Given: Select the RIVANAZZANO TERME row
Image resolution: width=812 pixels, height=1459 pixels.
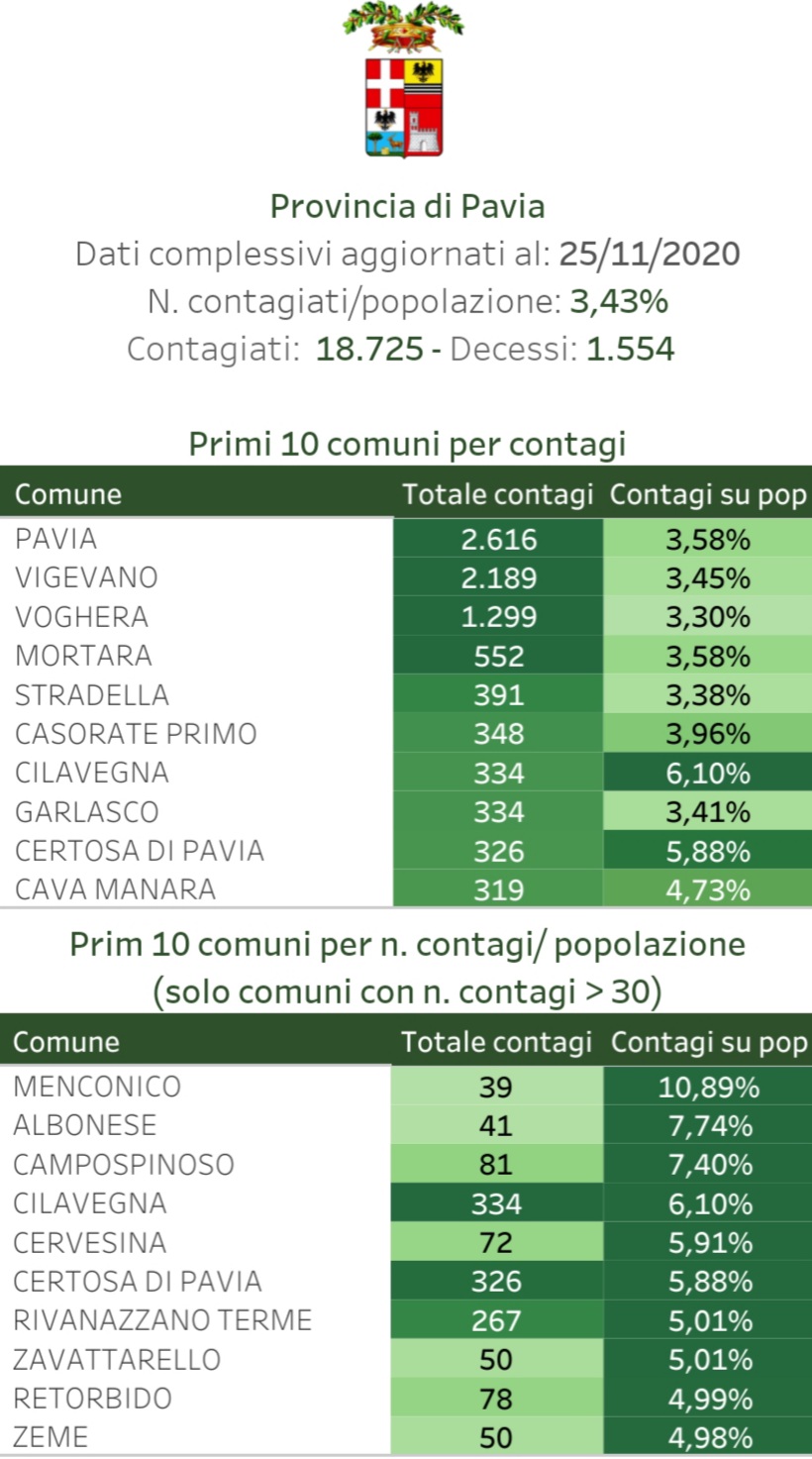Looking at the screenshot, I should pos(406,1320).
